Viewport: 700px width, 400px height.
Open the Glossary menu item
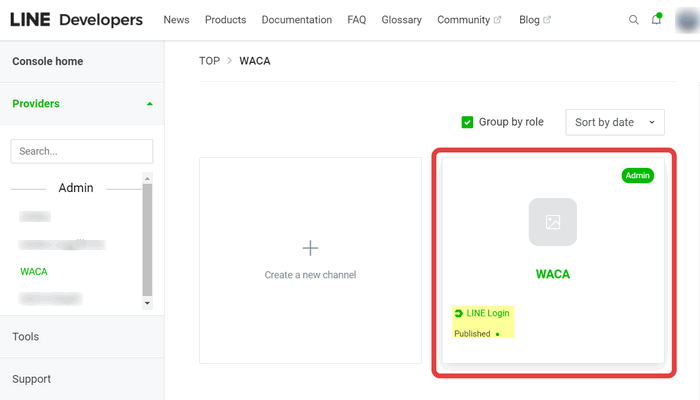point(401,20)
